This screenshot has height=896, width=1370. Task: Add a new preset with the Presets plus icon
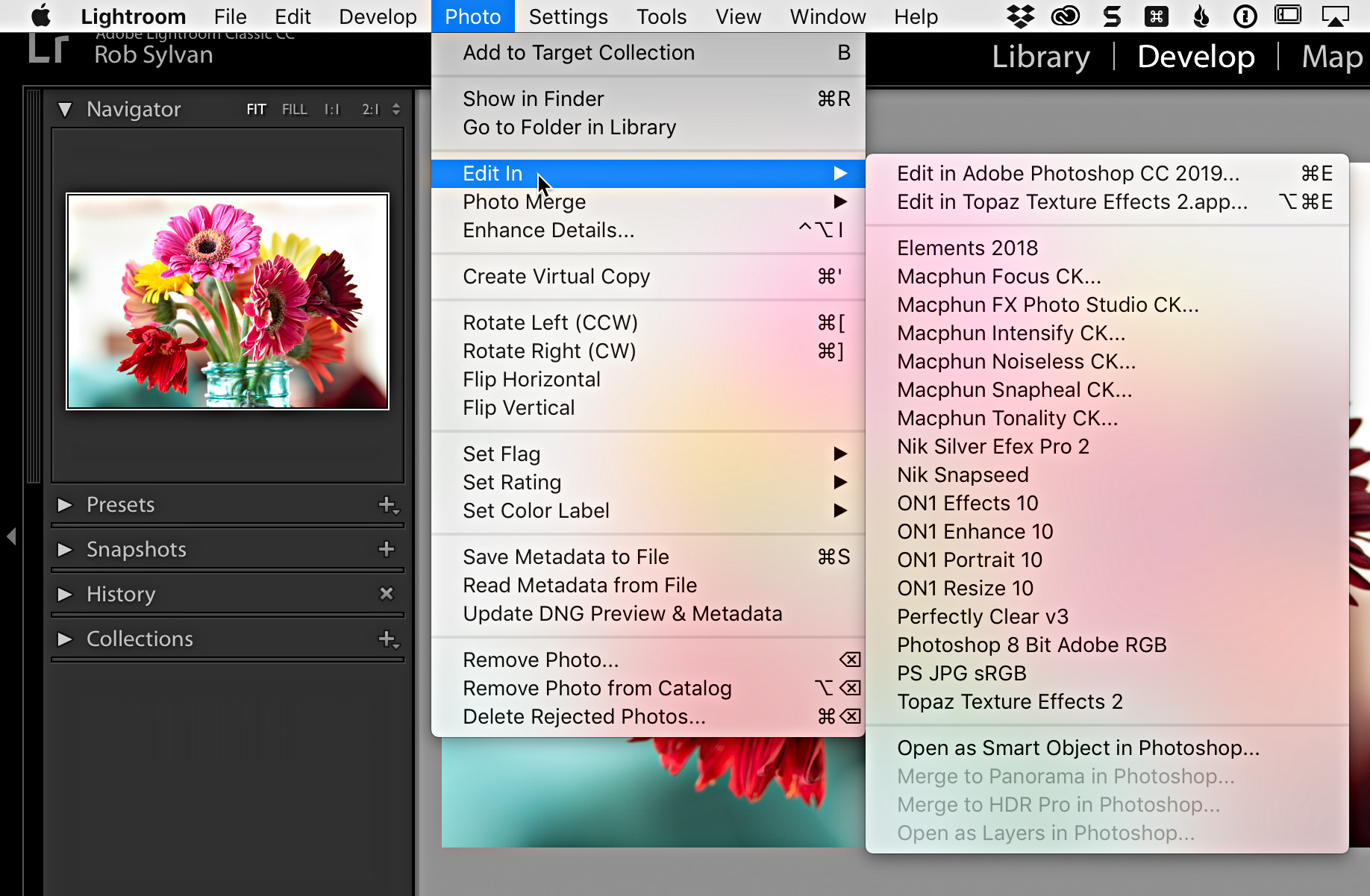click(x=387, y=505)
